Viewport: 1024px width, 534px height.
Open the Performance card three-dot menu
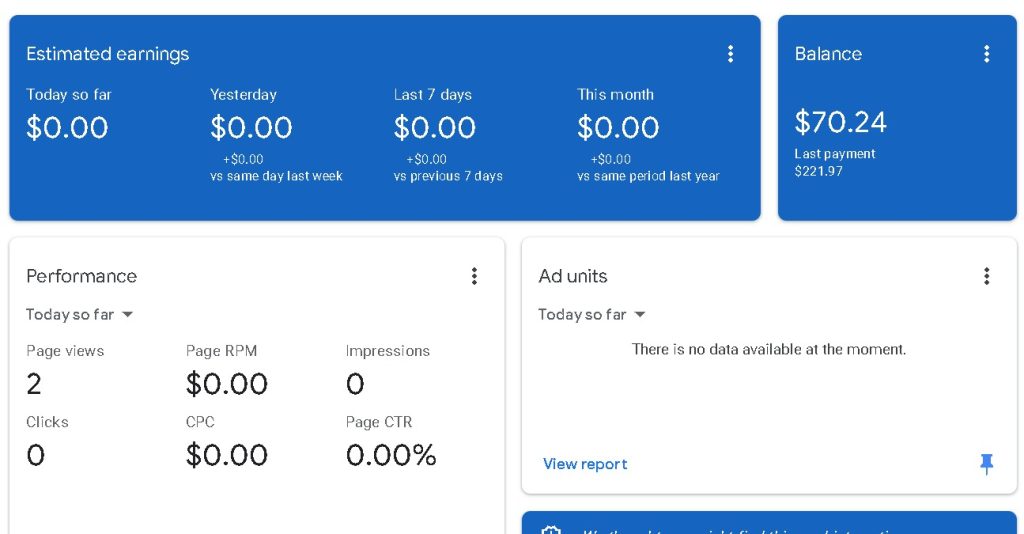tap(474, 276)
